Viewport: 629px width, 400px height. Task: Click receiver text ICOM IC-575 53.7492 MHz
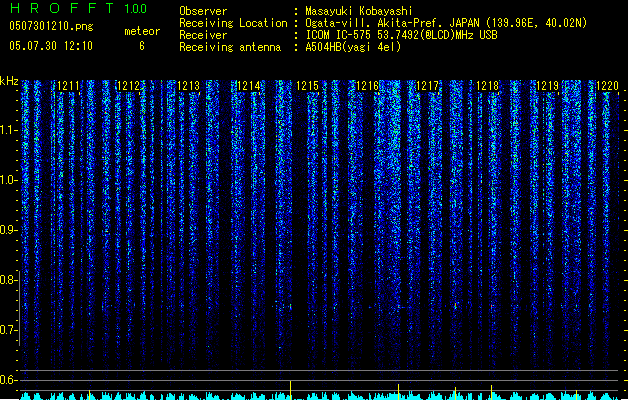coord(402,35)
